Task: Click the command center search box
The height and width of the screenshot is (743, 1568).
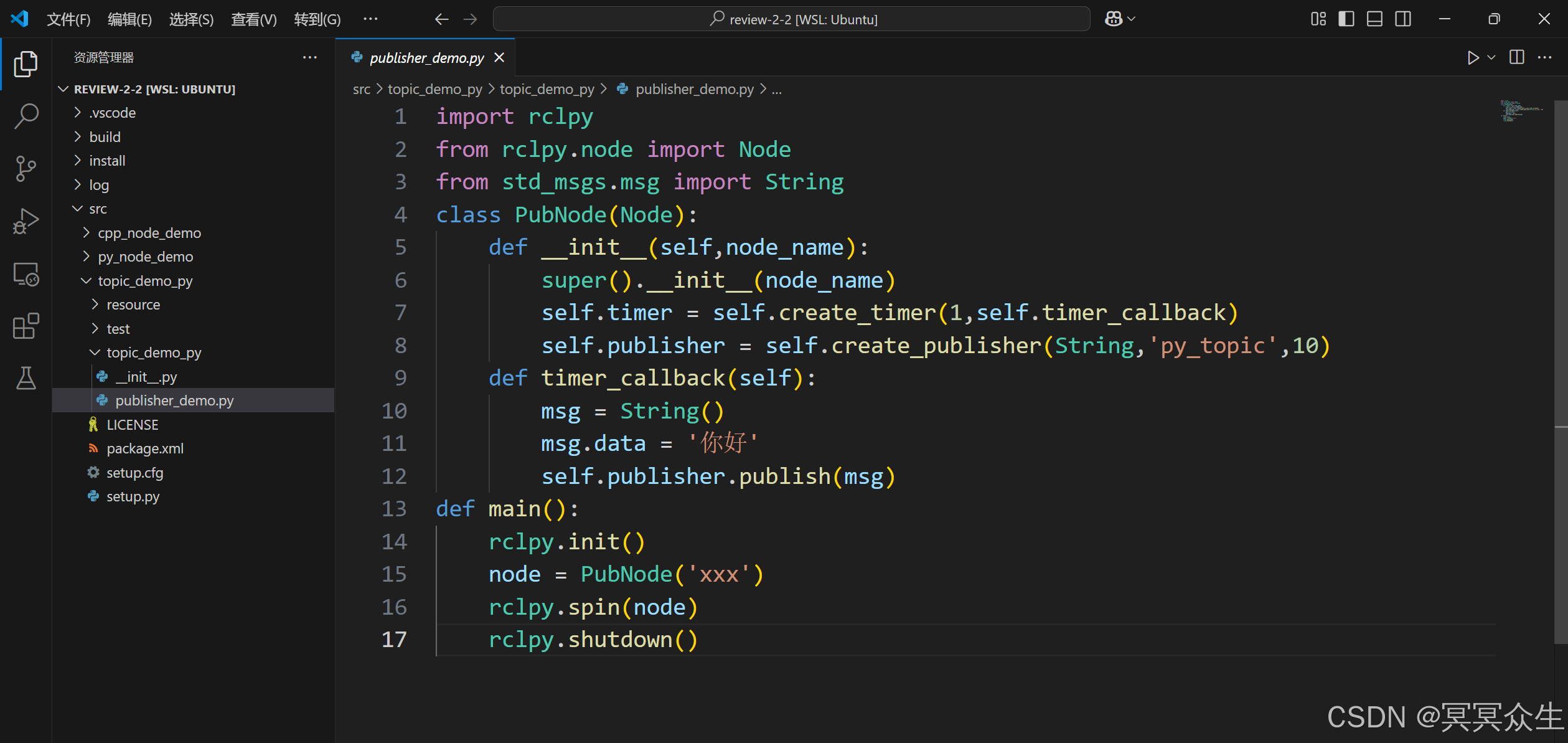Action: pyautogui.click(x=791, y=19)
